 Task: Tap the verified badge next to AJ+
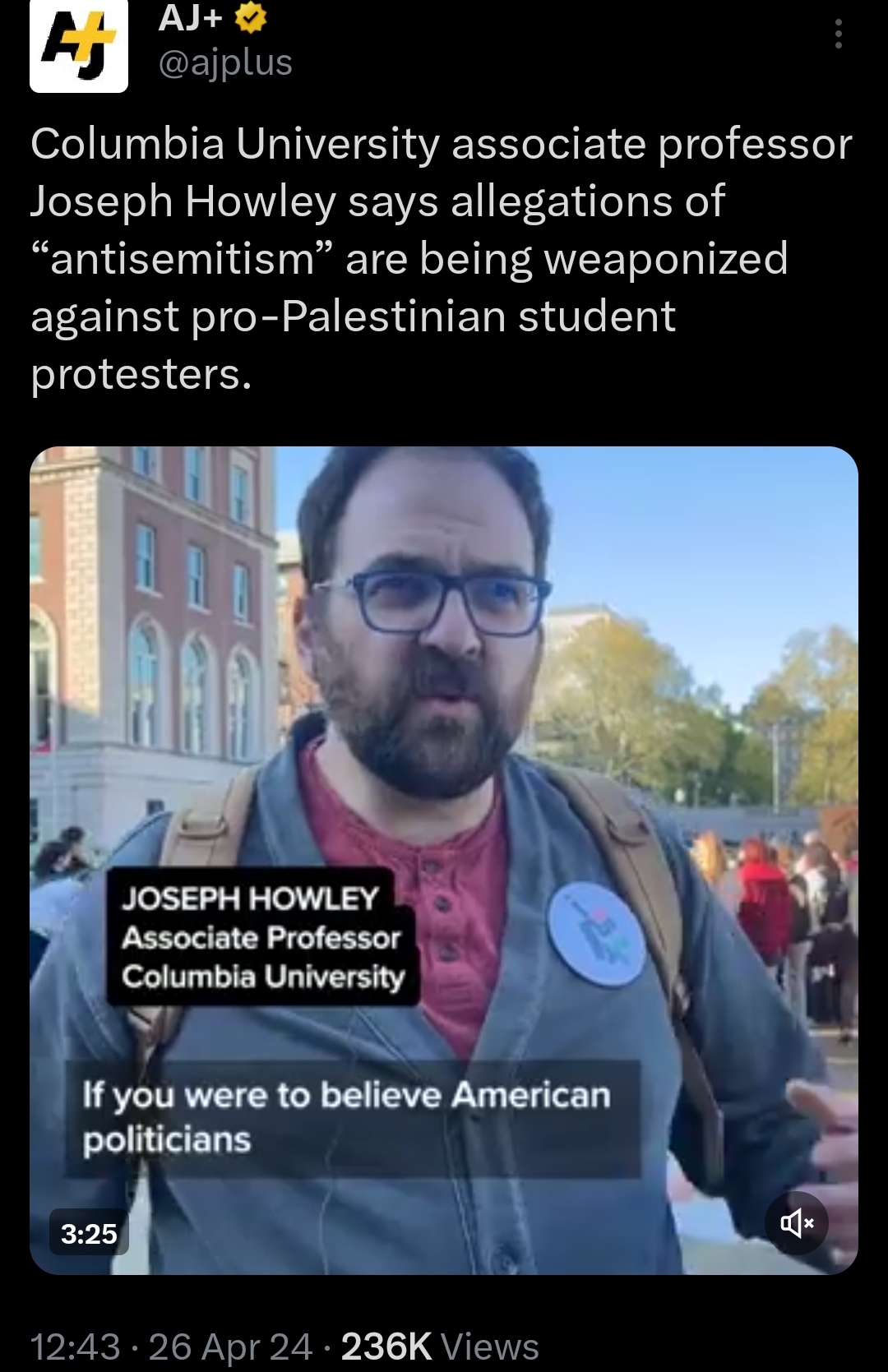click(251, 18)
